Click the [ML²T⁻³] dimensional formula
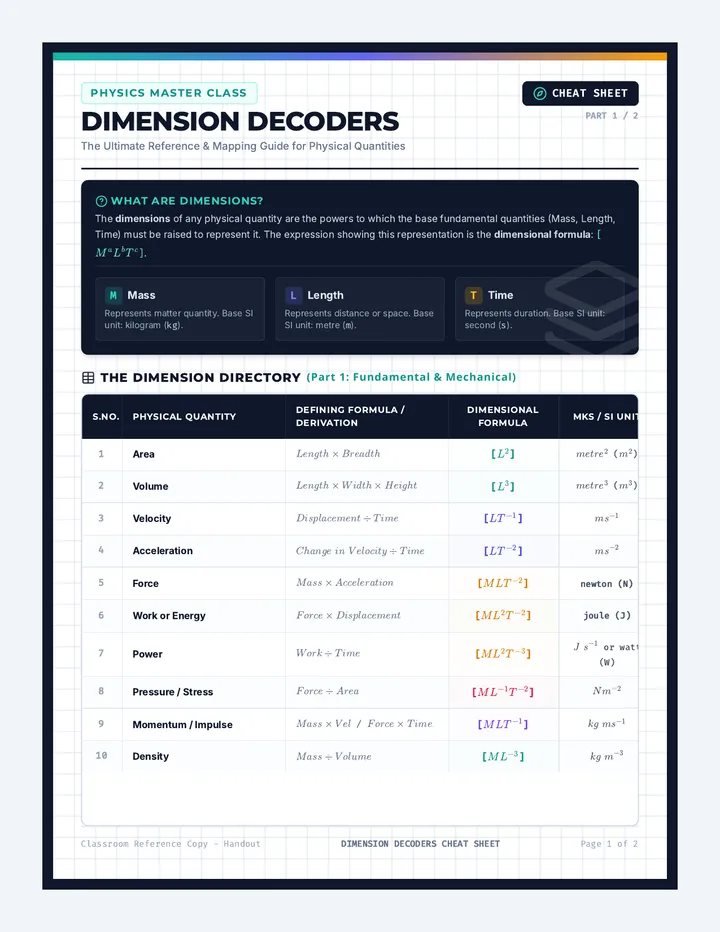 (503, 653)
